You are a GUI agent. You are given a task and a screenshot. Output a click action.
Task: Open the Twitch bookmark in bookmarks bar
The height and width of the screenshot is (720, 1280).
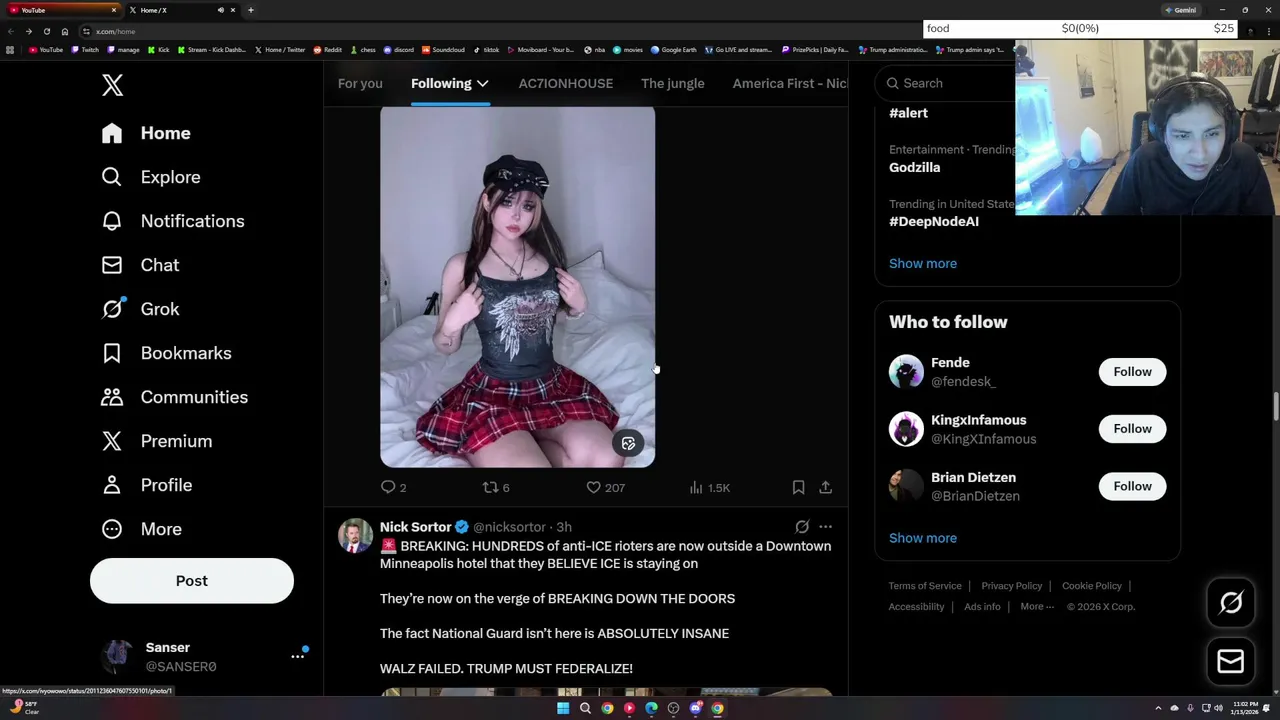coord(85,50)
